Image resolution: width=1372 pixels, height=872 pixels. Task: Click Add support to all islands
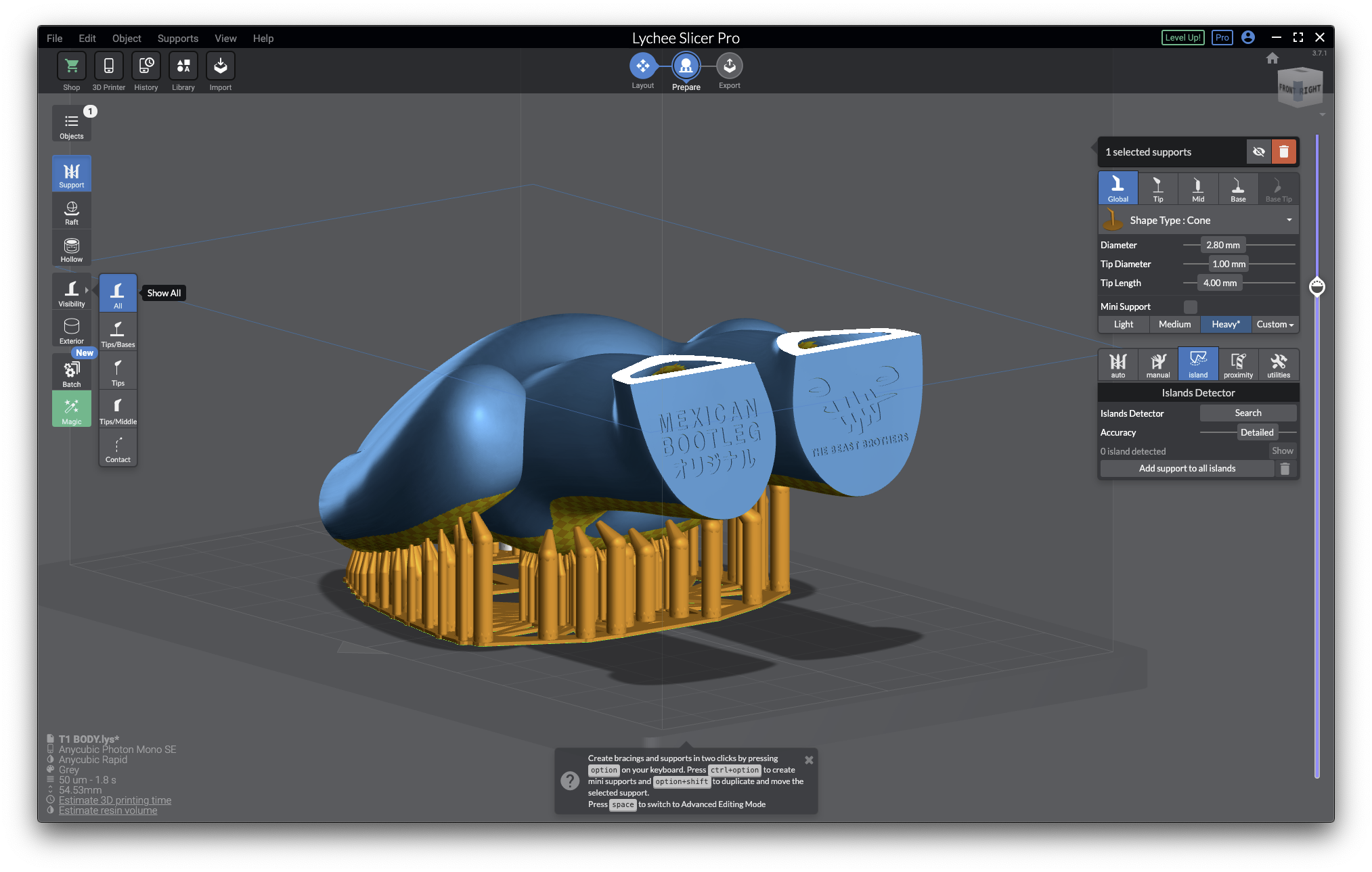pos(1187,469)
